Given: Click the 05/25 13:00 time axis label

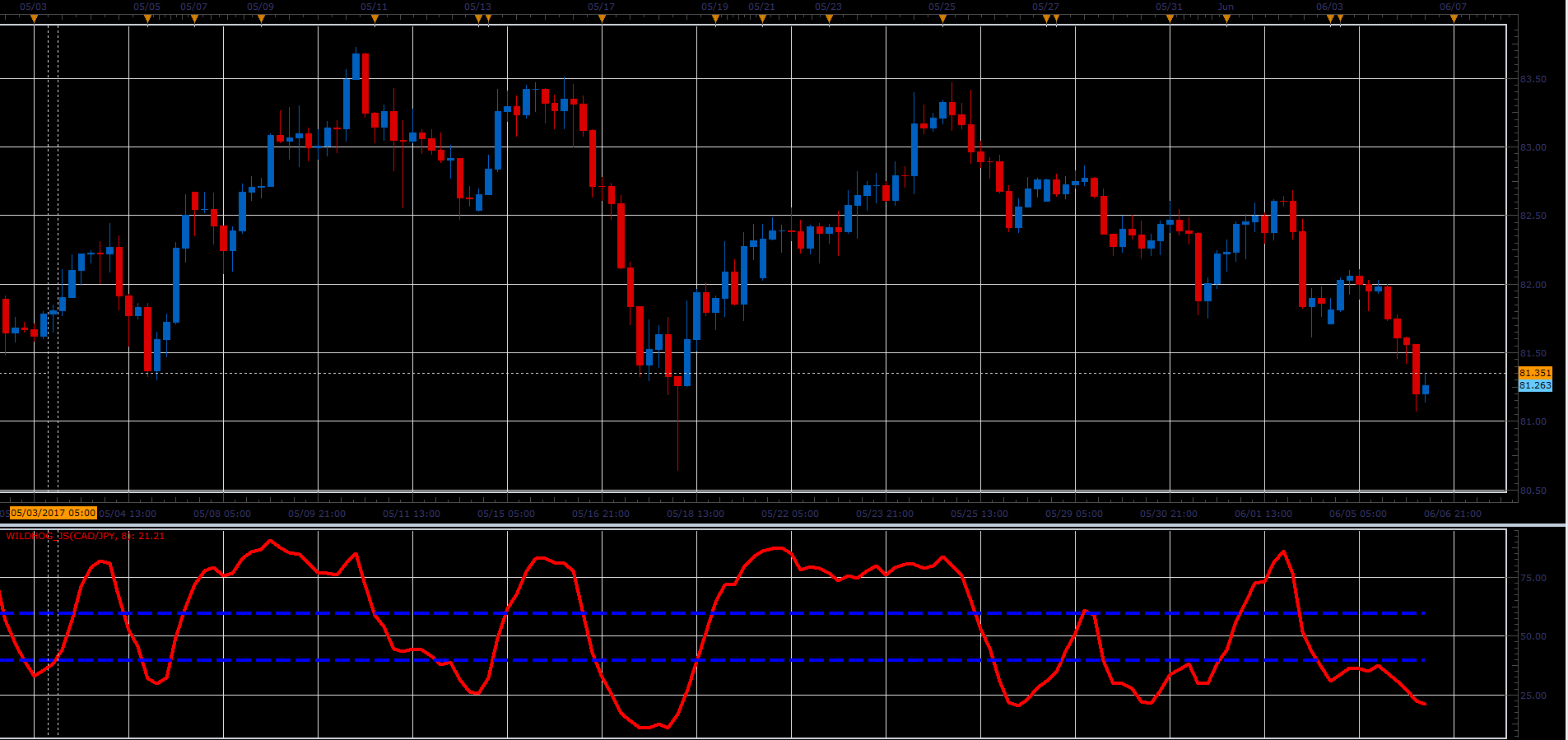Looking at the screenshot, I should coord(979,514).
